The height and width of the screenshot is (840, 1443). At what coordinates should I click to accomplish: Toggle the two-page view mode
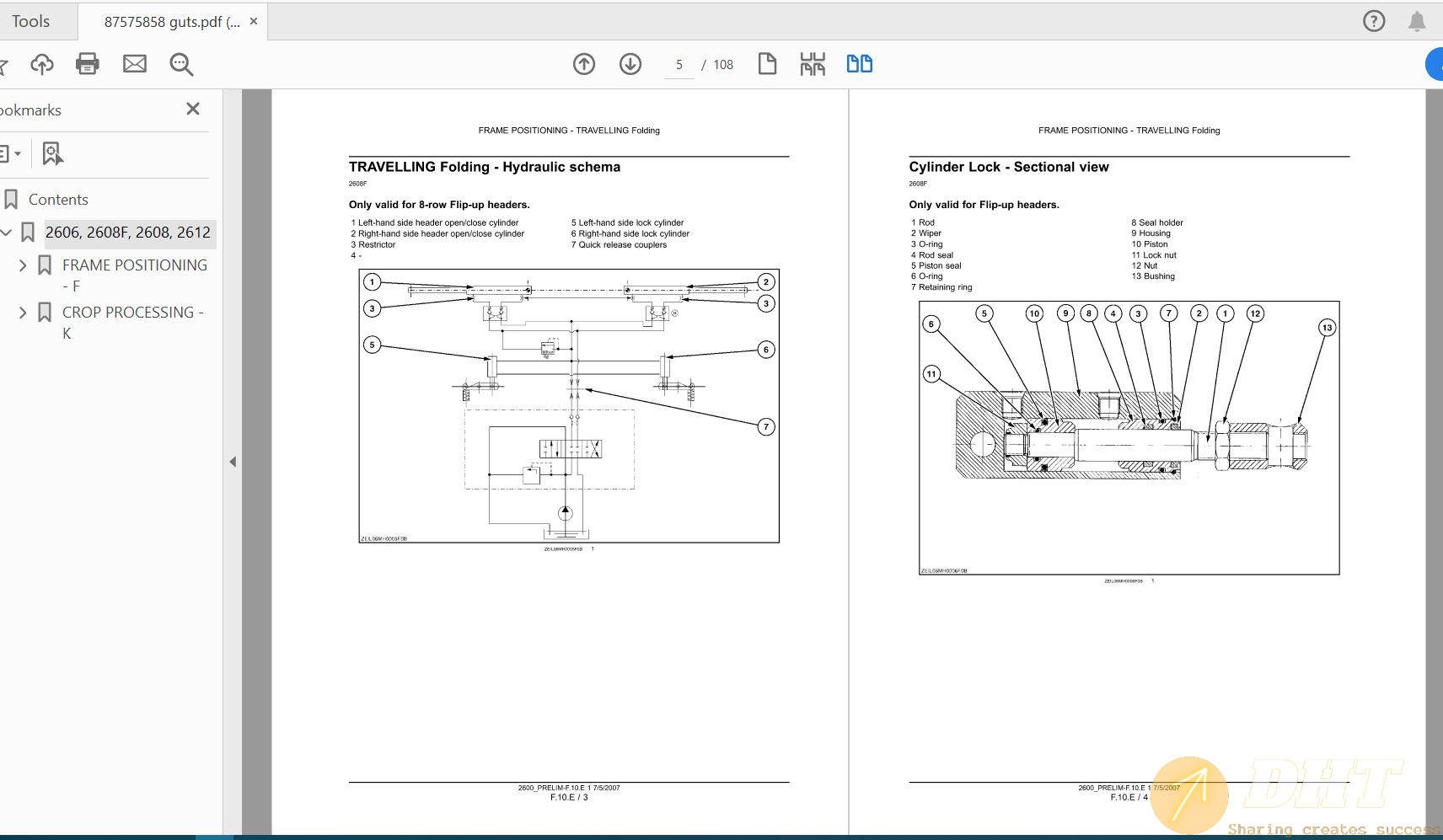coord(859,64)
